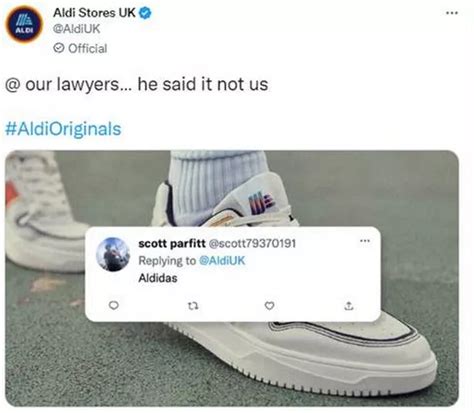Click the @scott79370191 username
This screenshot has height=413, width=474.
coord(252,244)
